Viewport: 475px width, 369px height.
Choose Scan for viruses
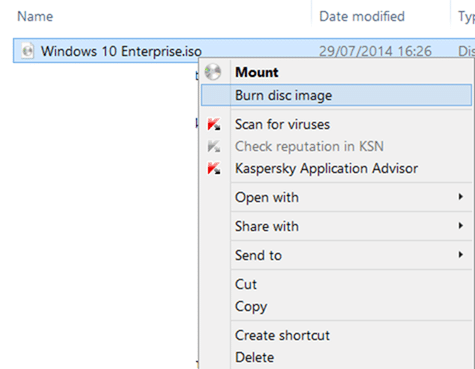click(336, 124)
